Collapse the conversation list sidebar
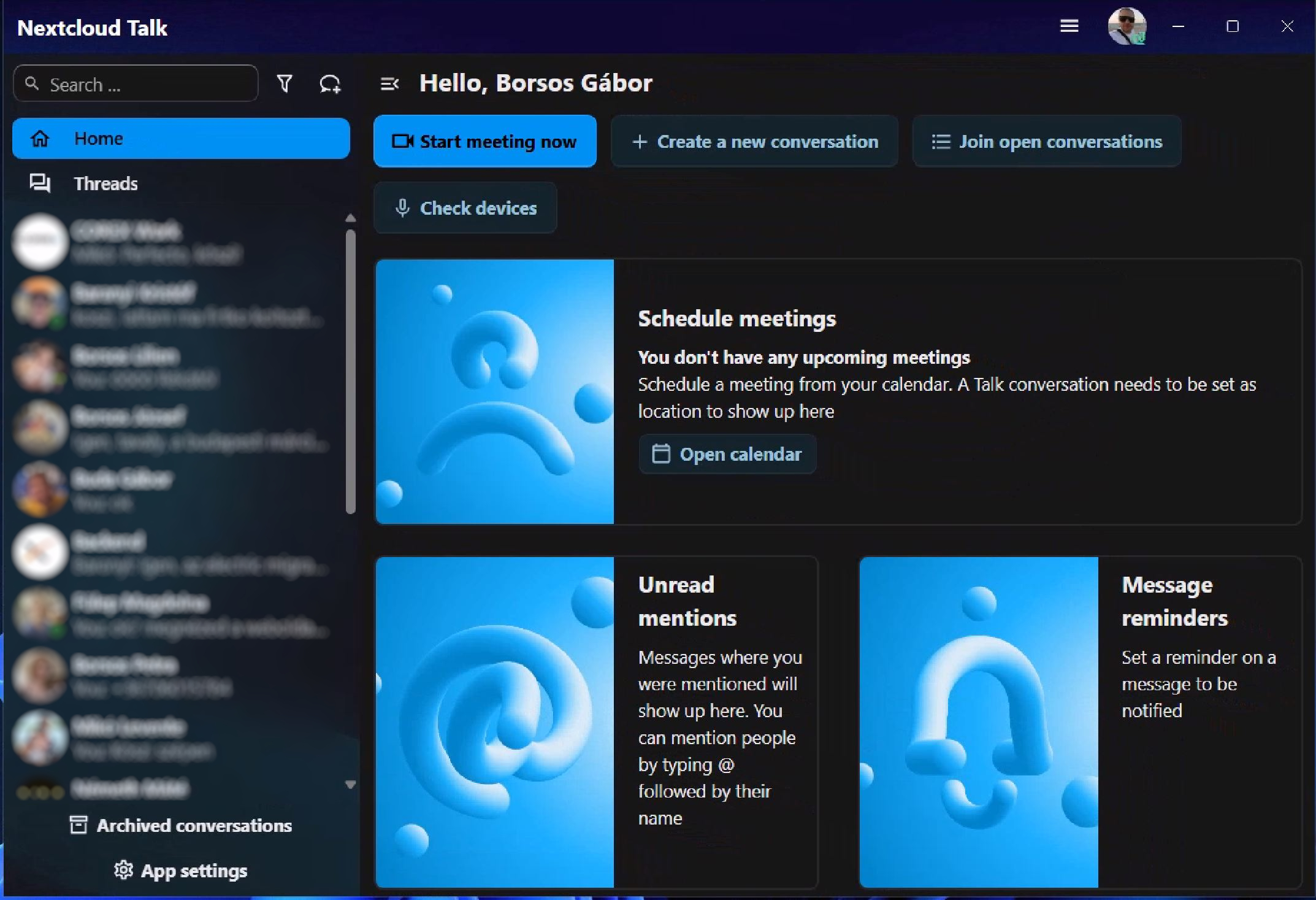Image resolution: width=1316 pixels, height=900 pixels. 389,83
